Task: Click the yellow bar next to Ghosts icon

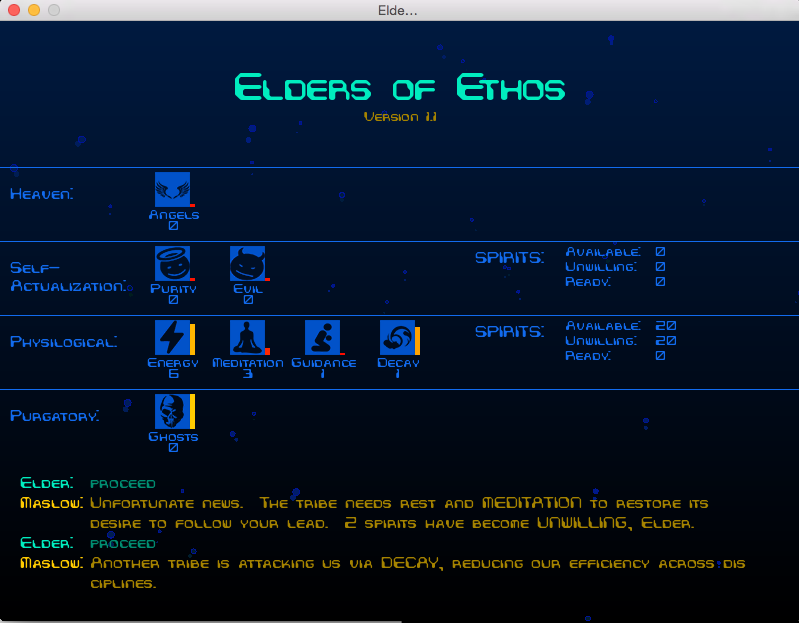Action: coord(192,412)
